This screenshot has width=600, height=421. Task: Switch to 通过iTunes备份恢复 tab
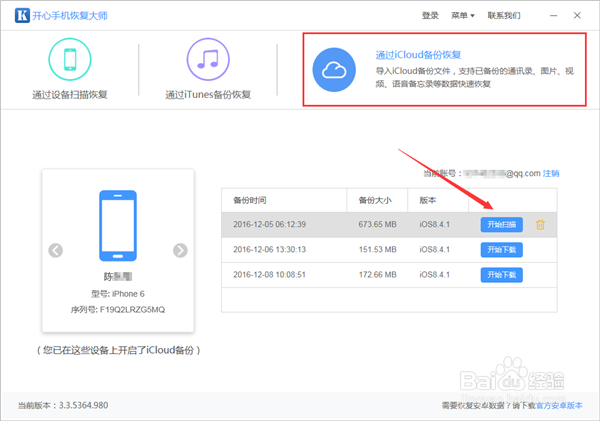(208, 95)
